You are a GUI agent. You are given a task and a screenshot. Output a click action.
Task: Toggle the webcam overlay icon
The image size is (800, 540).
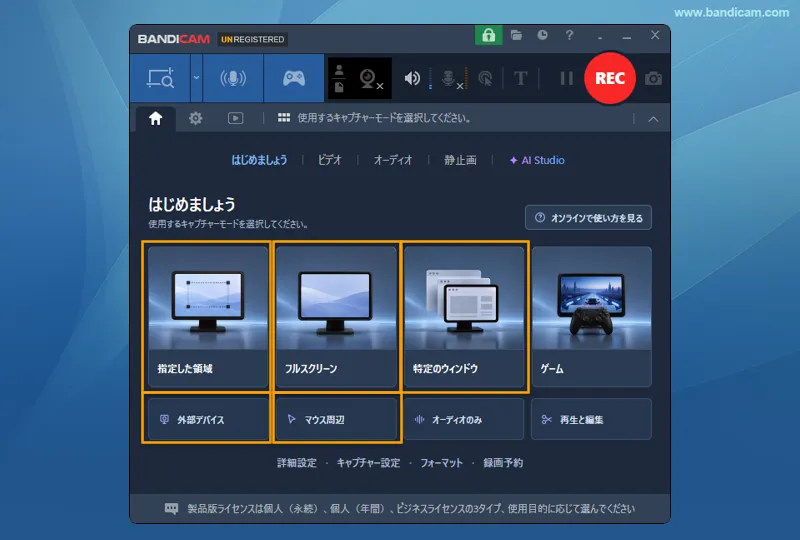(x=371, y=79)
